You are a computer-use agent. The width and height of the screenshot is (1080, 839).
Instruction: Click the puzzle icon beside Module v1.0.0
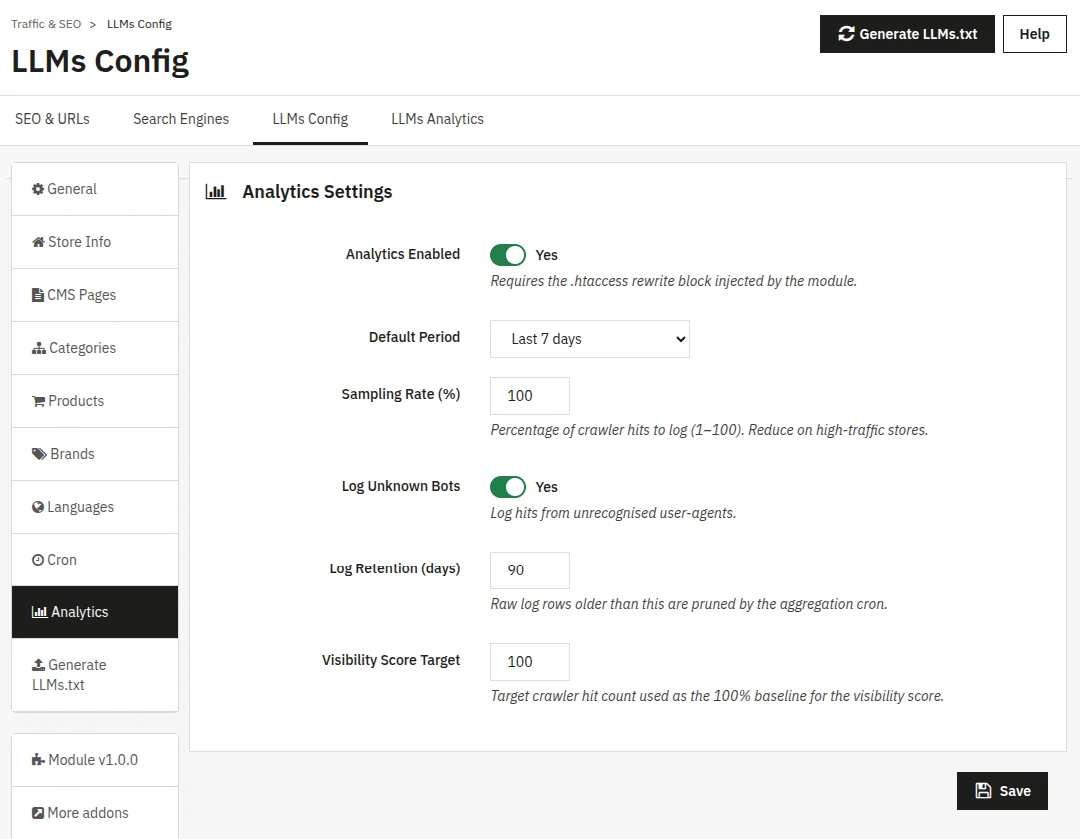39,760
